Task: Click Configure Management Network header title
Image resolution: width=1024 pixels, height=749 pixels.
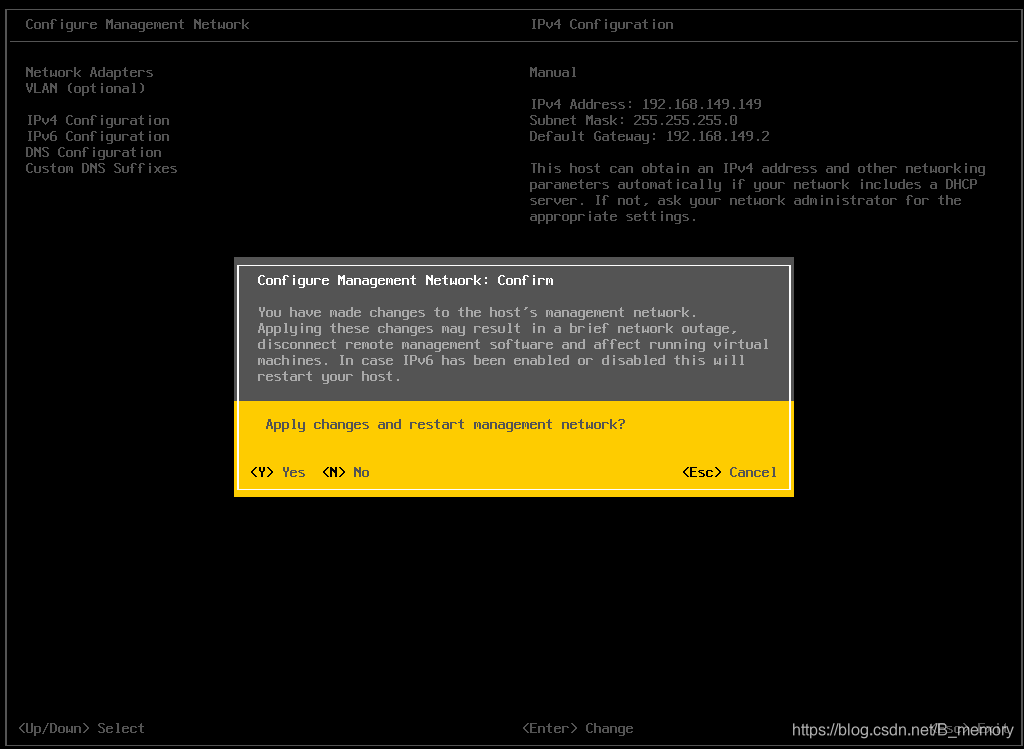Action: (x=137, y=24)
